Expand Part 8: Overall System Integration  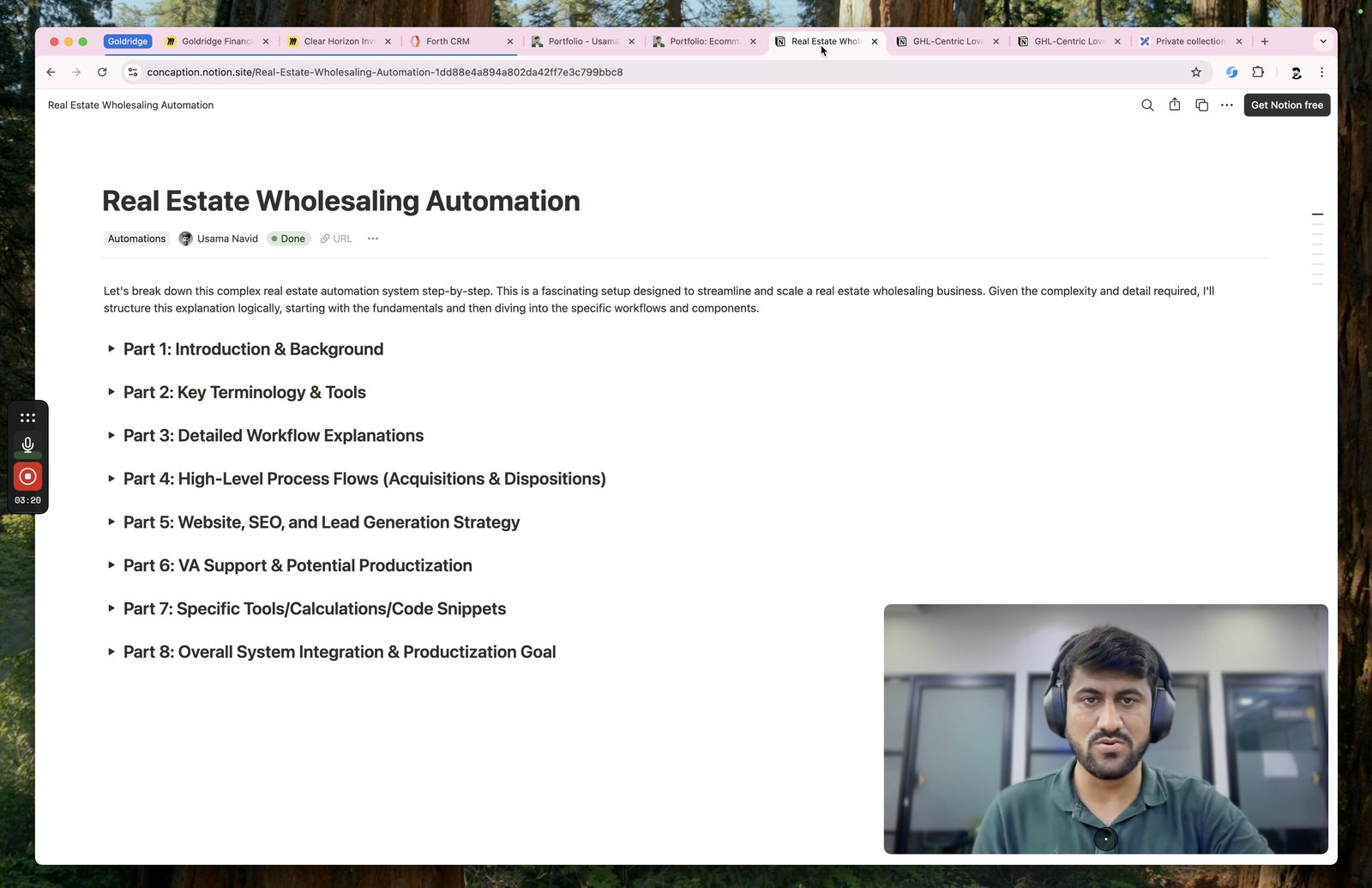pos(111,652)
